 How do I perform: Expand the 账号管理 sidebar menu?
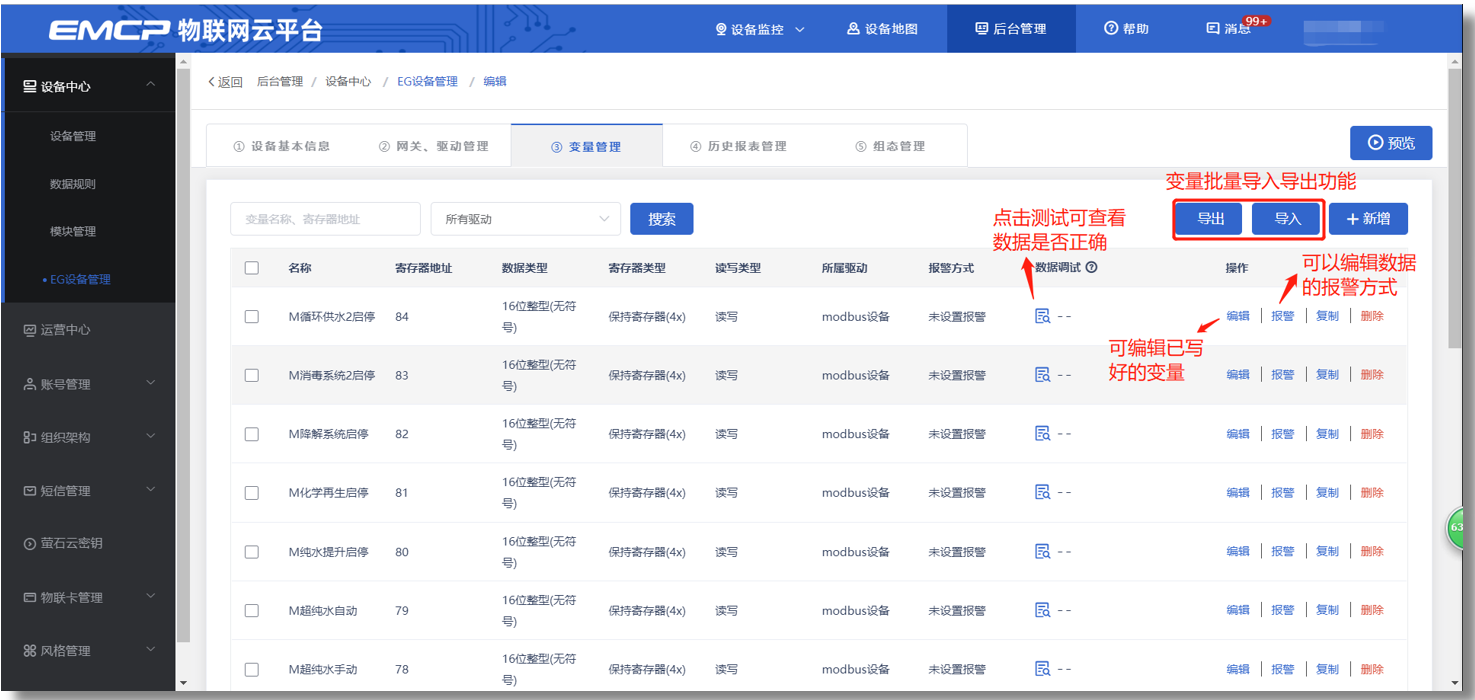coord(88,384)
